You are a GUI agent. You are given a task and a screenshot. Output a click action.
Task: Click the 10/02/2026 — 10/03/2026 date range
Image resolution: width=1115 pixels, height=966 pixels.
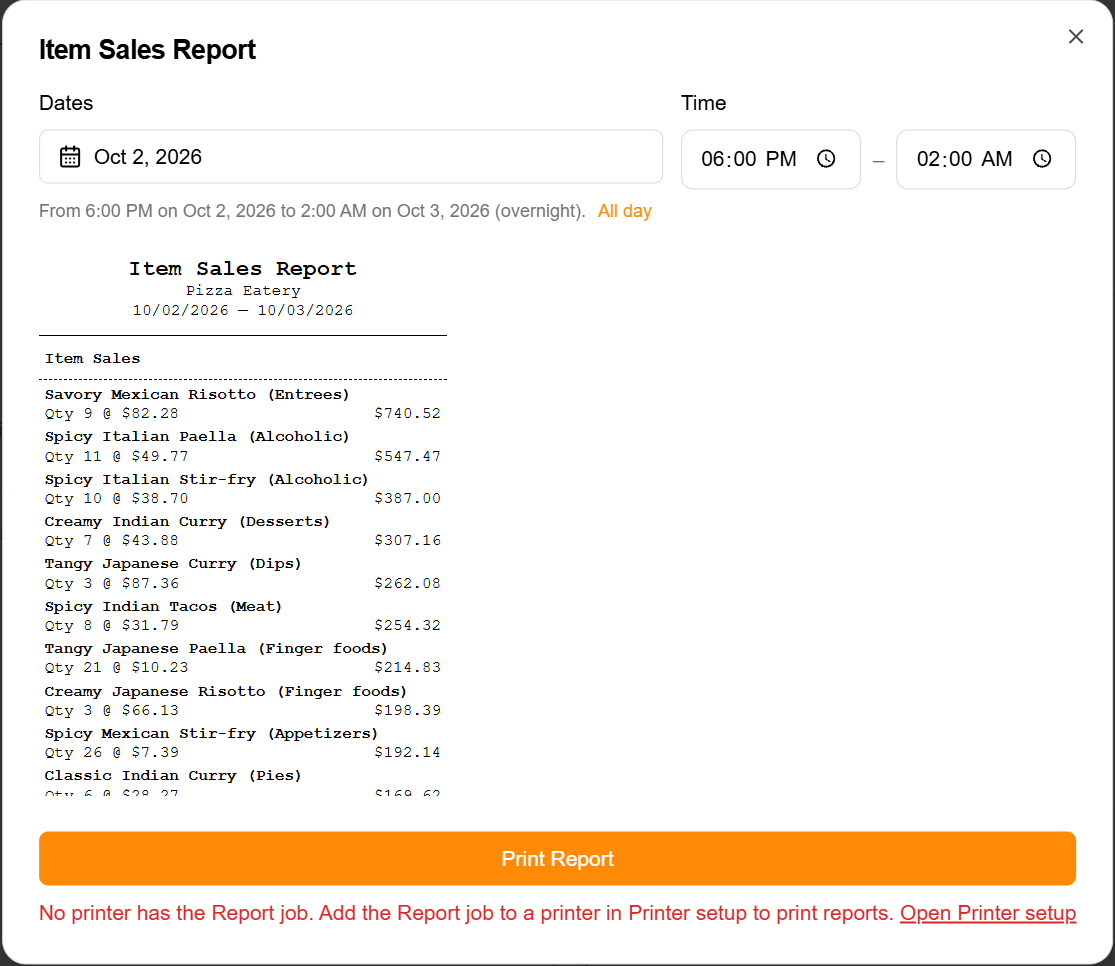tap(243, 310)
